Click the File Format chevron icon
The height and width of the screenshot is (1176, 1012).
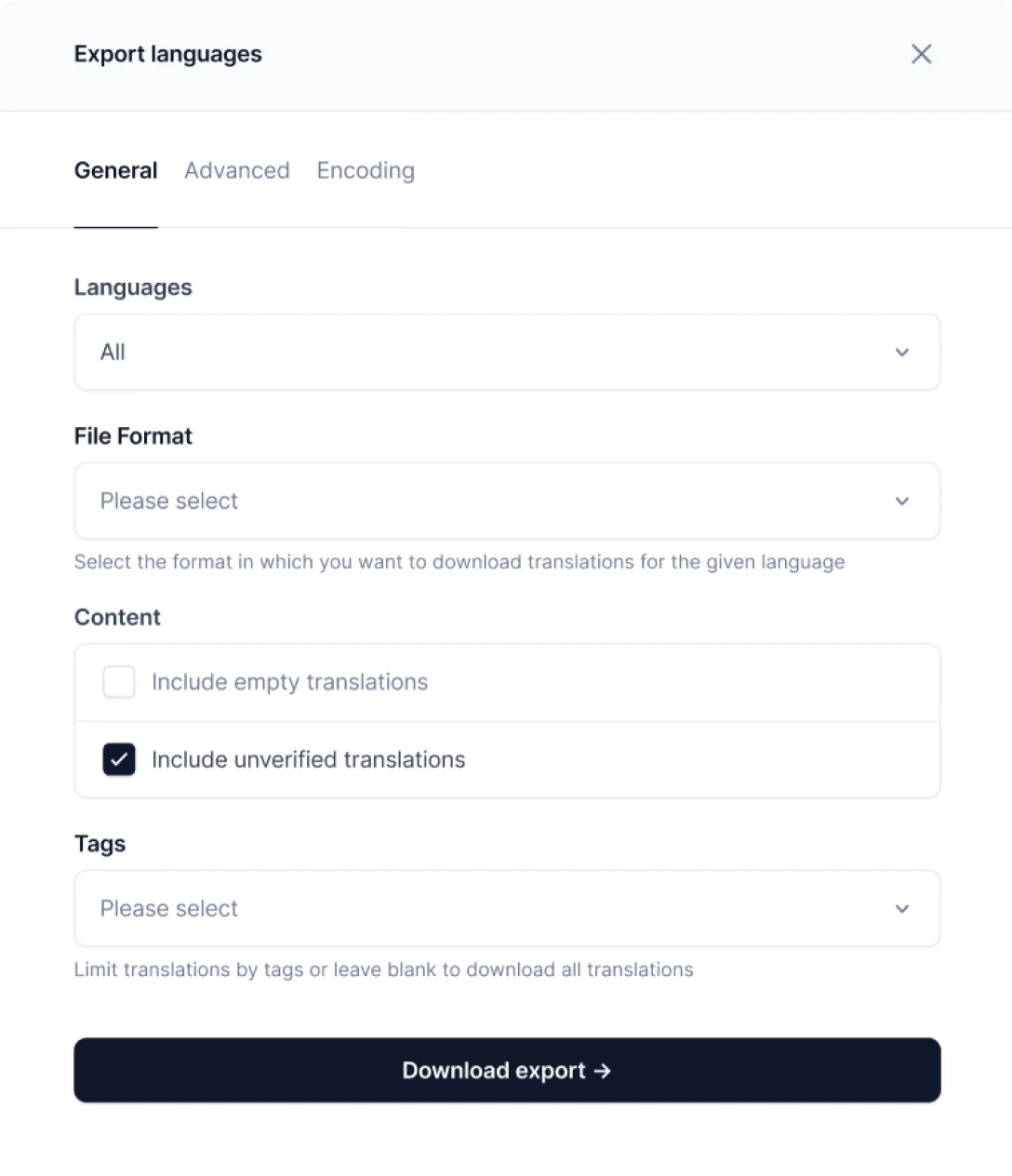pyautogui.click(x=901, y=501)
